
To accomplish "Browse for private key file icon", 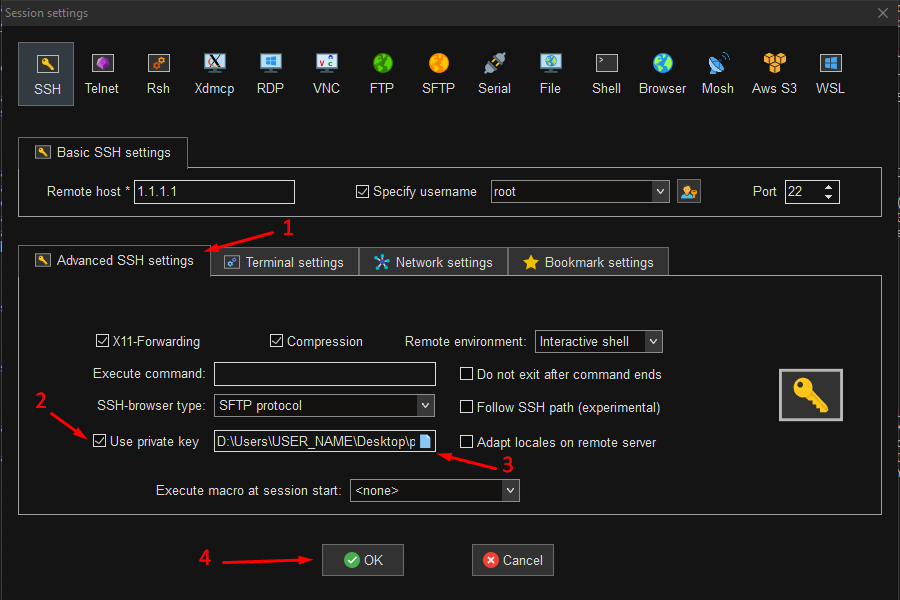I will point(425,441).
